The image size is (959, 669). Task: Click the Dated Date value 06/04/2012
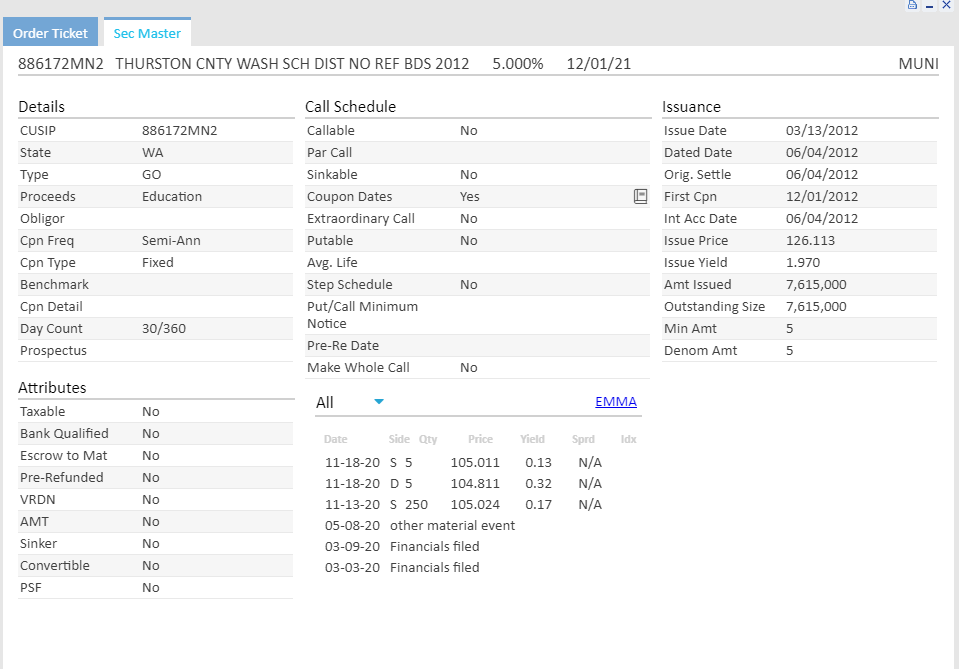pyautogui.click(x=822, y=152)
